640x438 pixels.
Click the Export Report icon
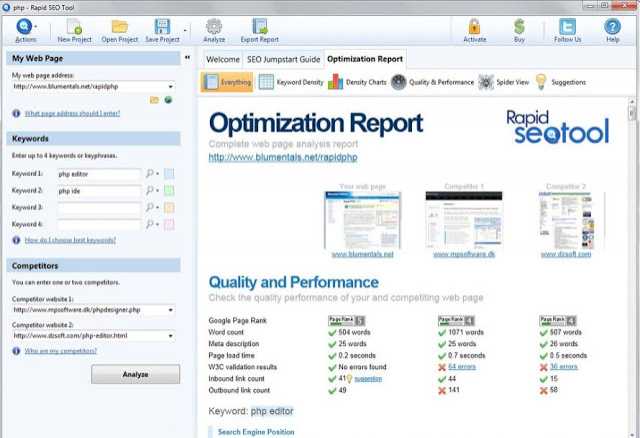(x=260, y=27)
